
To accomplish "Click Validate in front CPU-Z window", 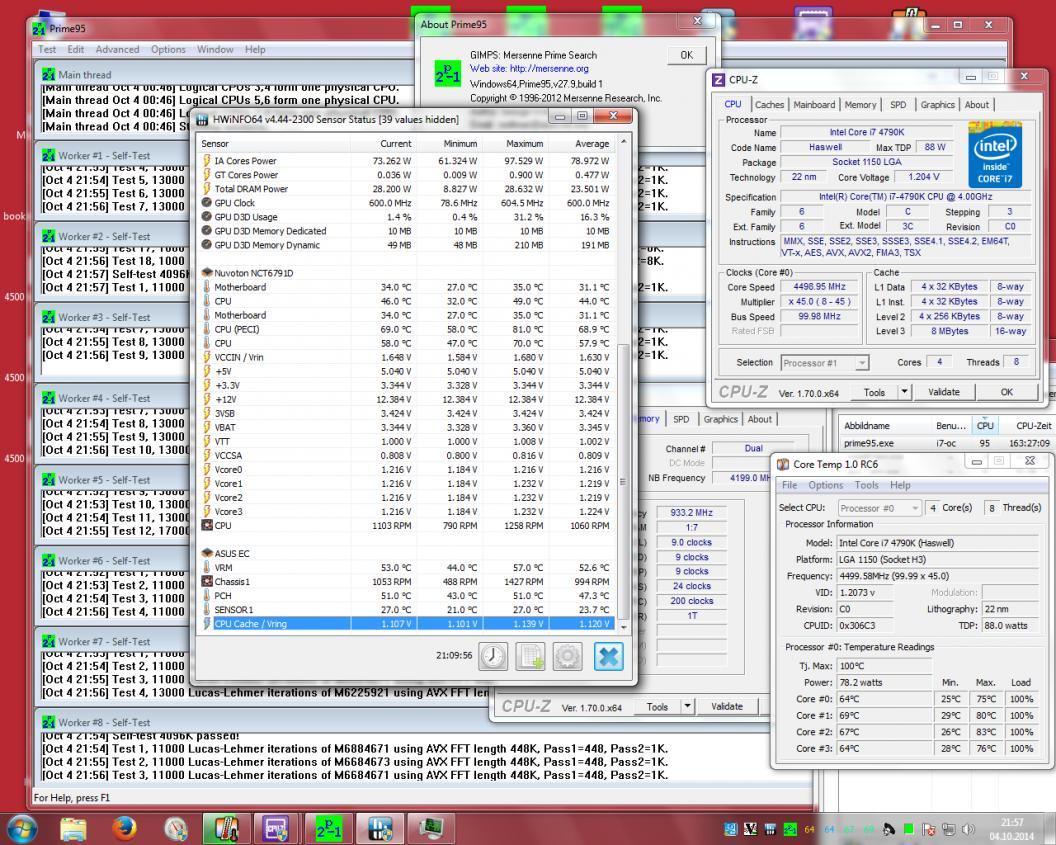I will point(944,392).
